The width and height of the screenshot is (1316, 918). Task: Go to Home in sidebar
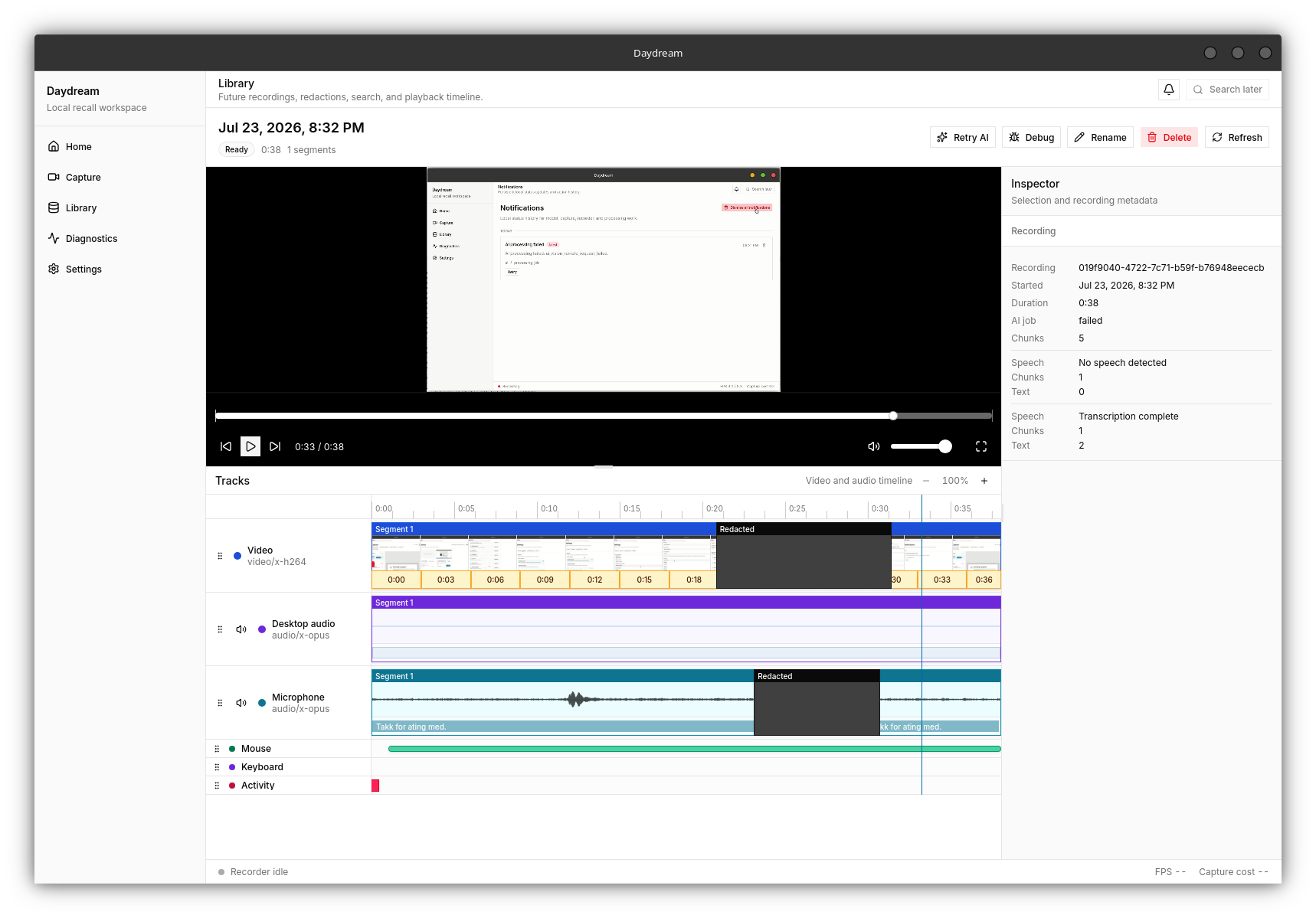point(119,146)
